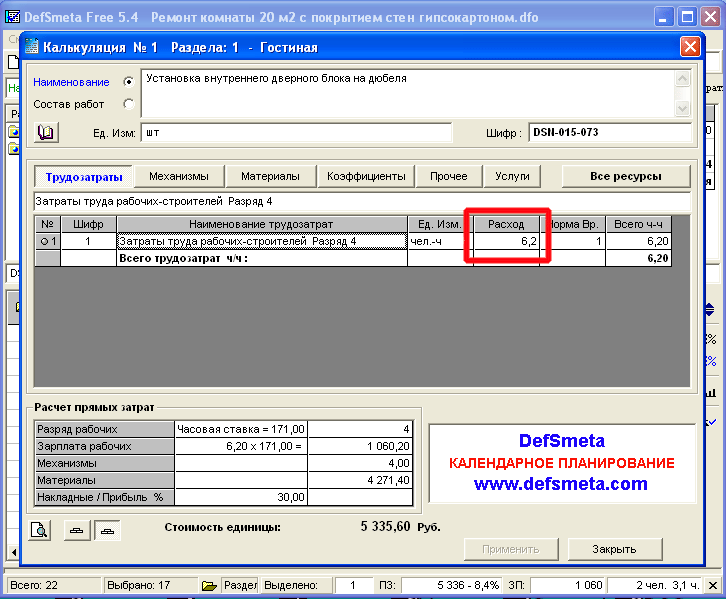Click the print preview magnifier icon
Screen dimensions: 726x599
tap(40, 530)
